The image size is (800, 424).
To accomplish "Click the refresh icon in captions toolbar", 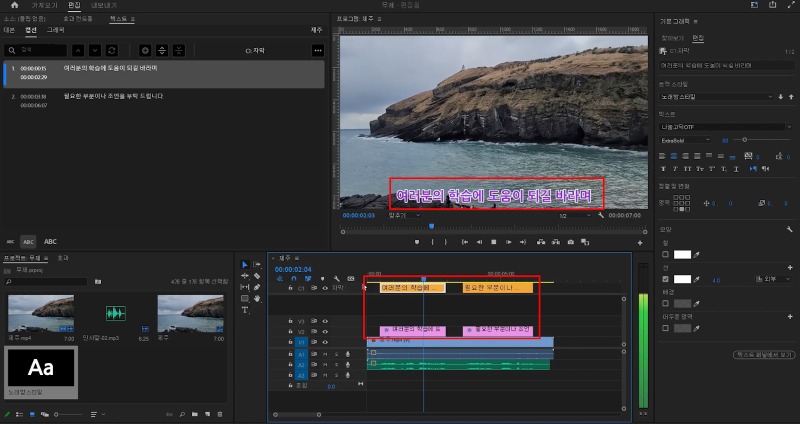I will 111,49.
